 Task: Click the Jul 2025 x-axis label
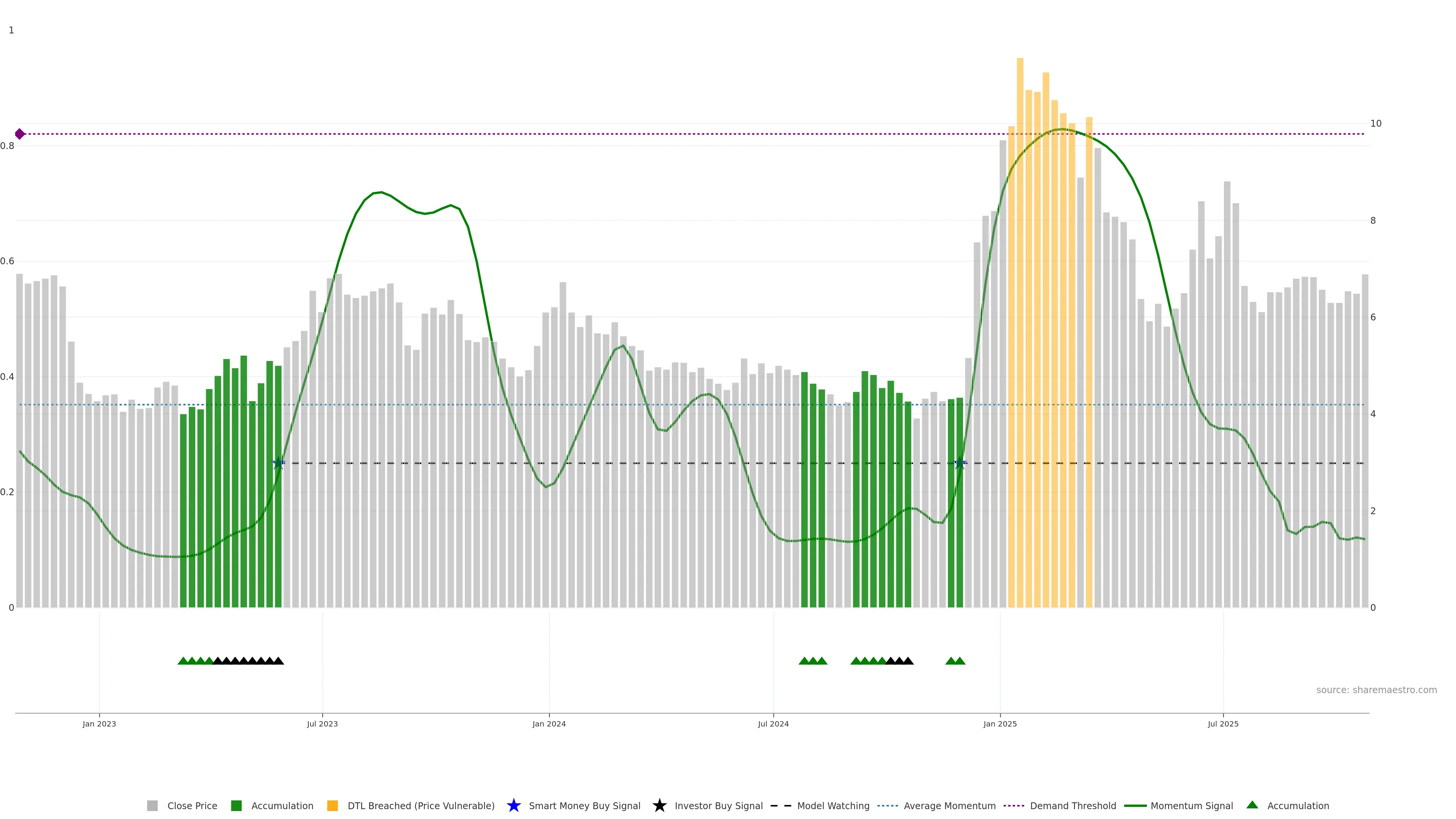coord(1222,723)
